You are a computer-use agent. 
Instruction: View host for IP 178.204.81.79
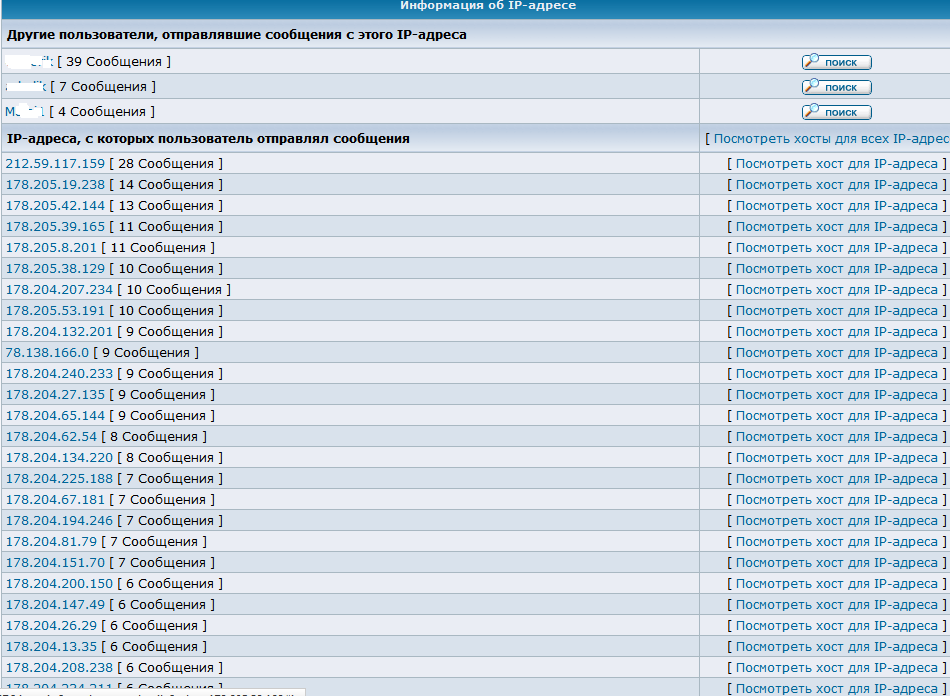[836, 542]
